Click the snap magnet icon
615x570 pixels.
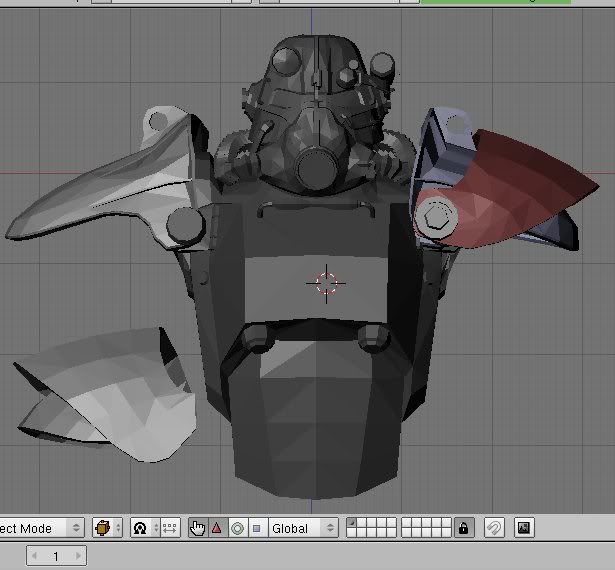coord(494,528)
